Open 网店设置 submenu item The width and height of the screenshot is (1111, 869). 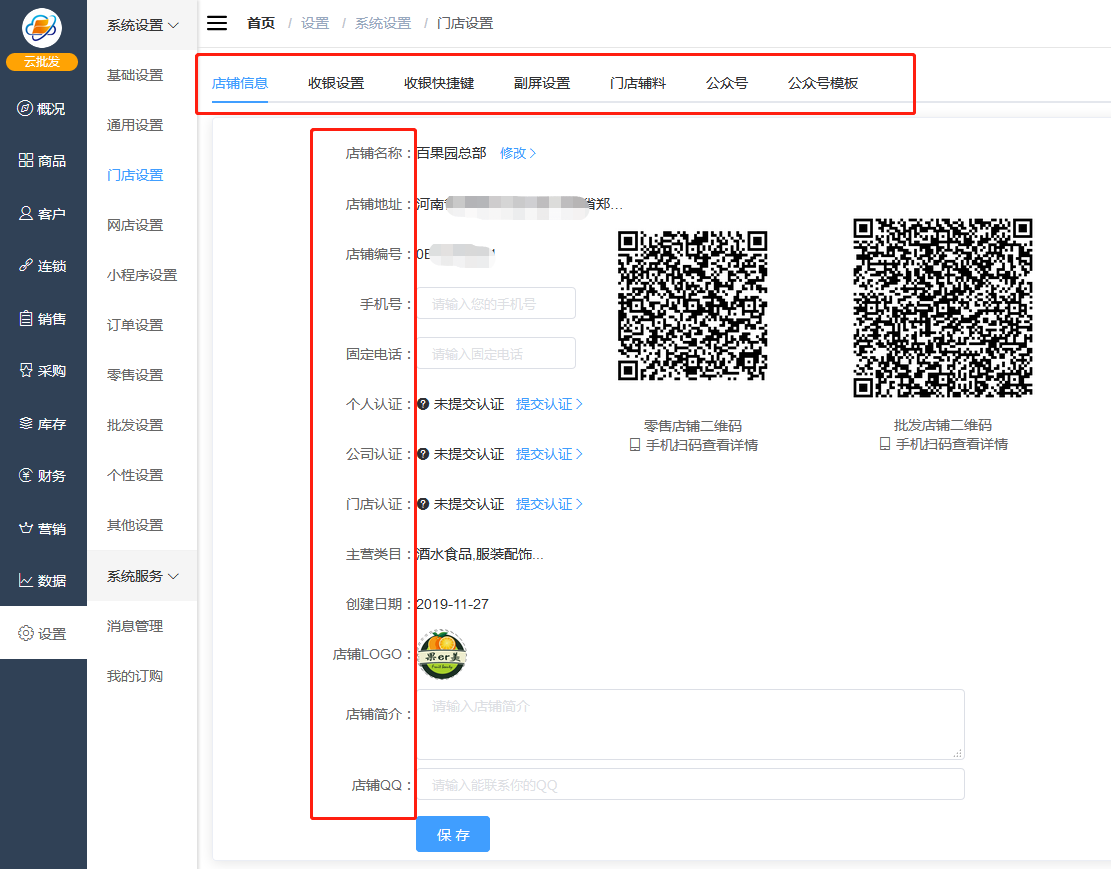pos(135,225)
